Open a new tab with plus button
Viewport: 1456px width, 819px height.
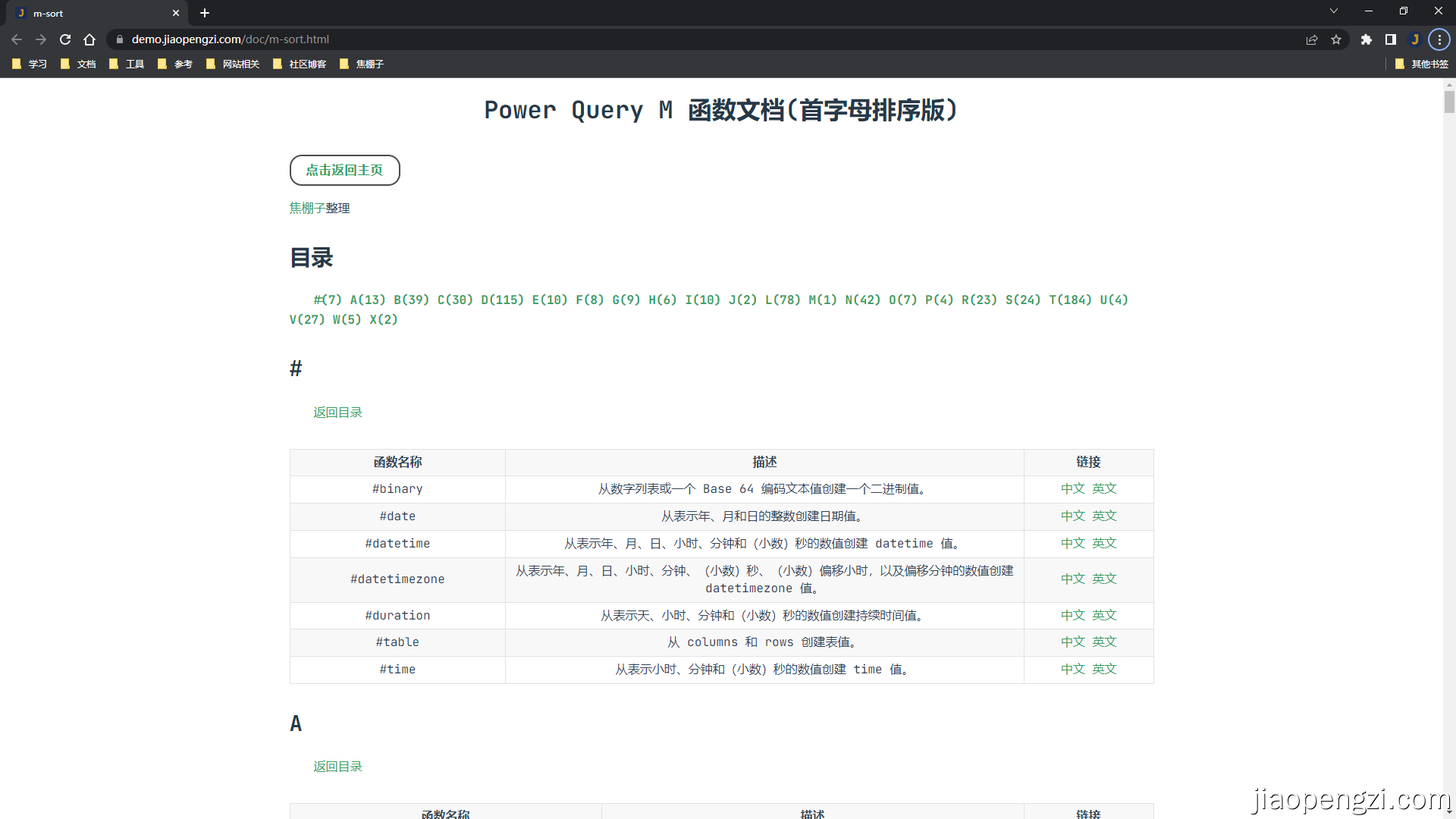(x=205, y=13)
